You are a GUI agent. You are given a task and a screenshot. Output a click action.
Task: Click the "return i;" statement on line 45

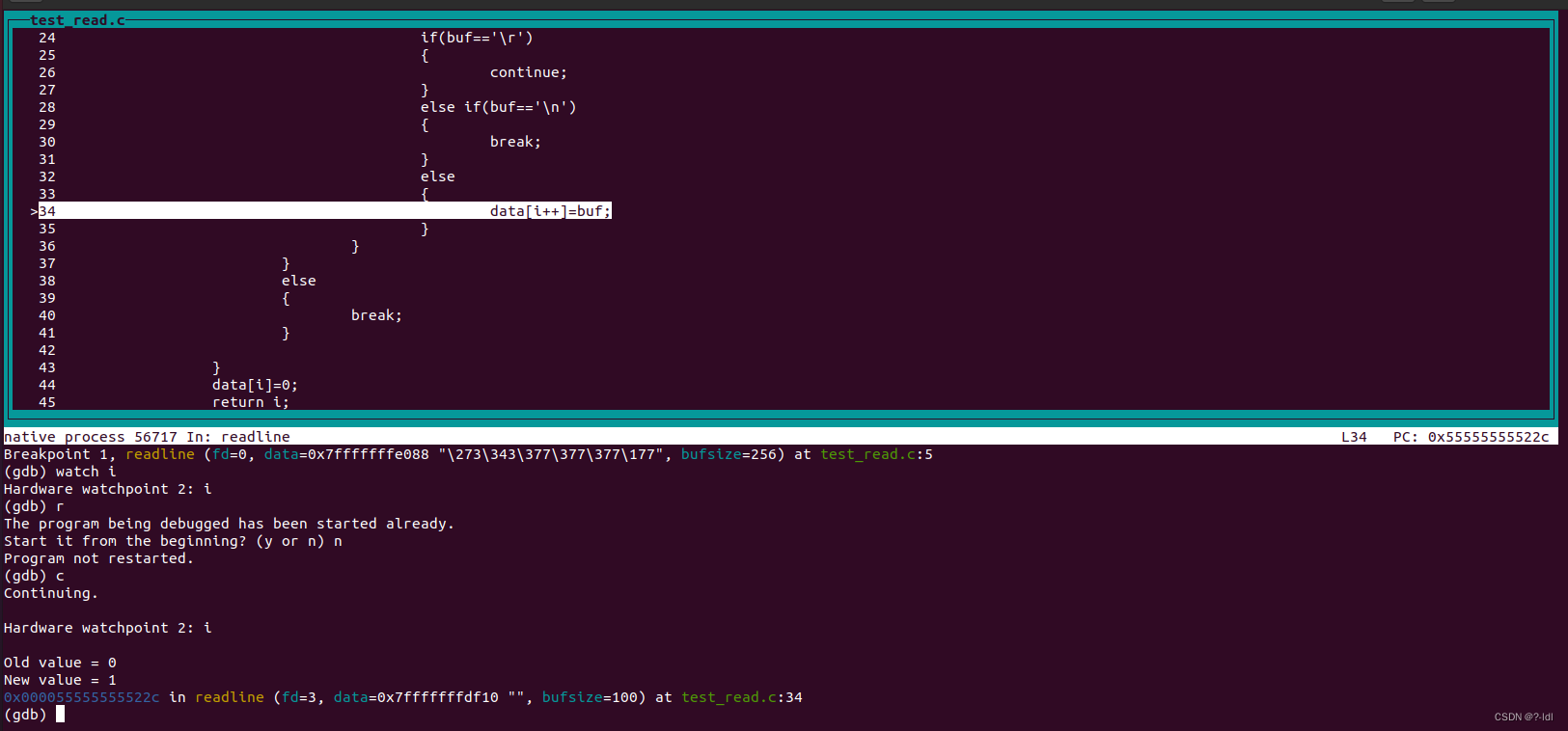coord(251,402)
